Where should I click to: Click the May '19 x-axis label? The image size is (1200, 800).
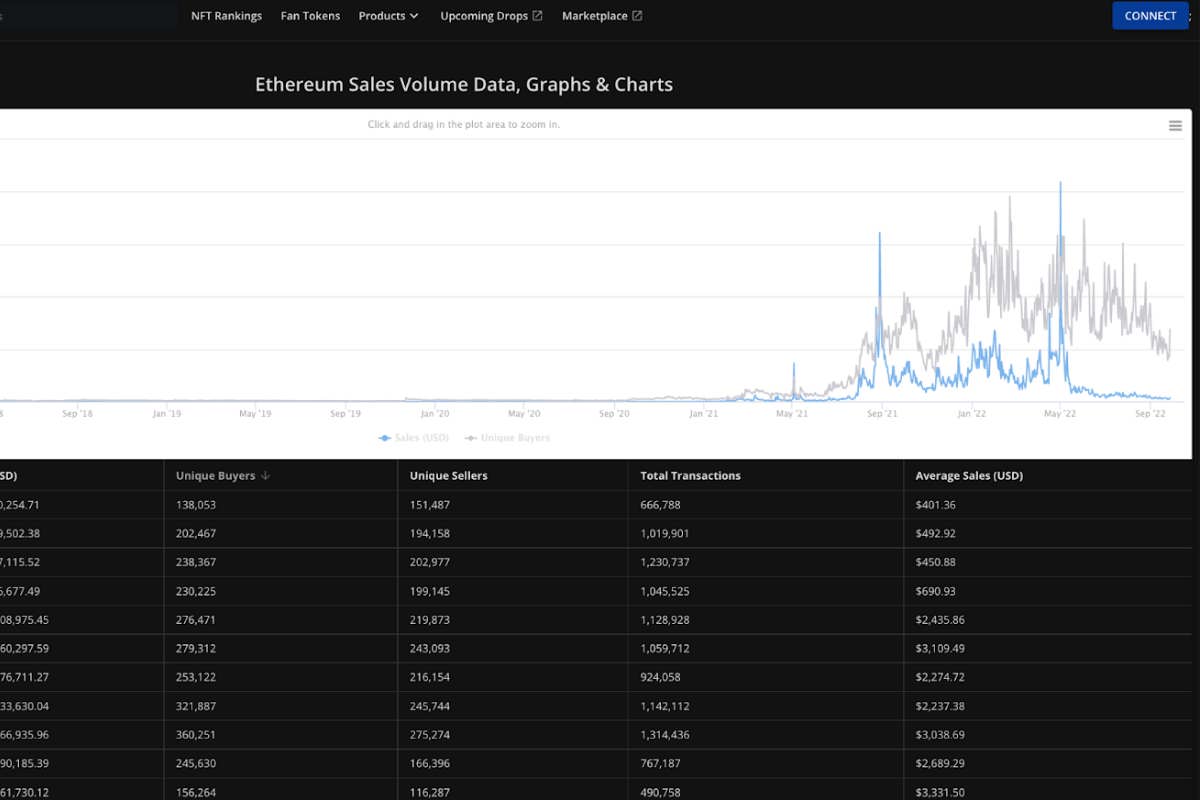[256, 413]
